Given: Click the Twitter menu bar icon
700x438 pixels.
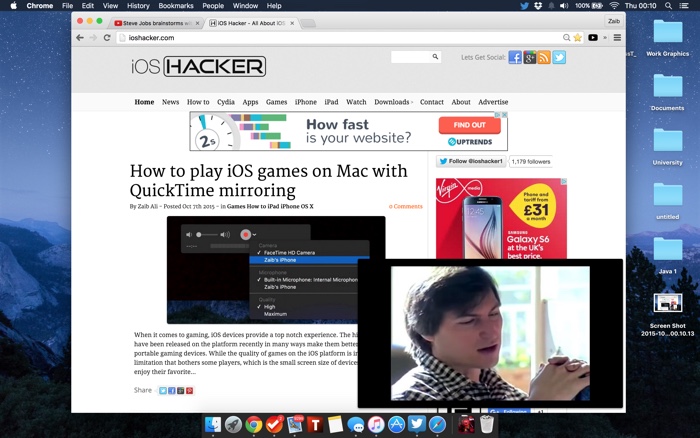Looking at the screenshot, I should coord(525,6).
